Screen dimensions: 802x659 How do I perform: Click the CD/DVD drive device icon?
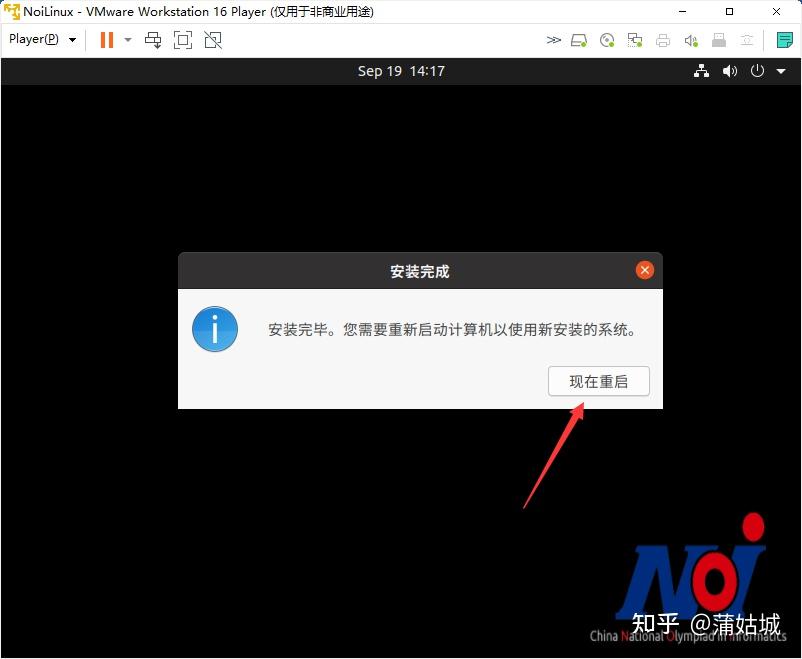coord(607,40)
